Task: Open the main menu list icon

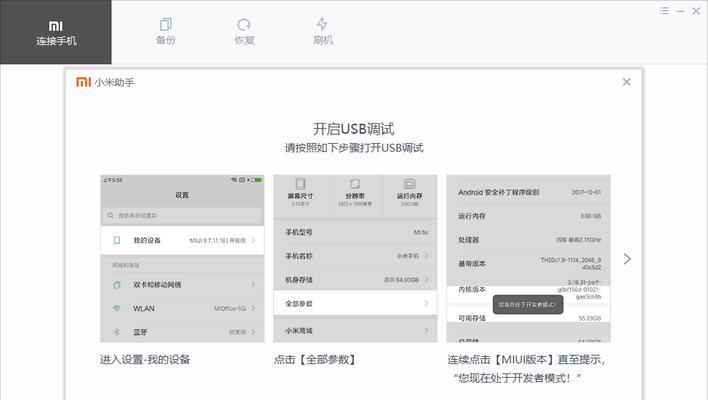Action: click(x=664, y=11)
